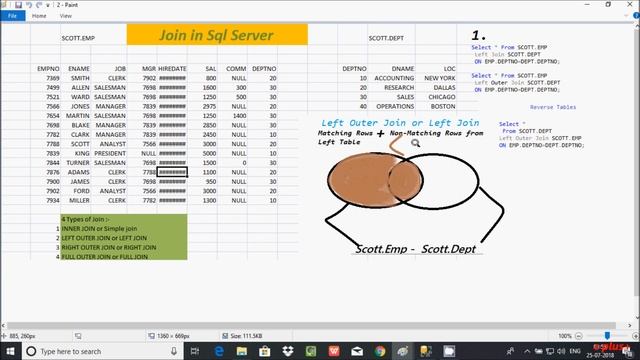Screen dimensions: 640x360
Task: Switch to the Home ribbon tab
Action: pos(39,16)
